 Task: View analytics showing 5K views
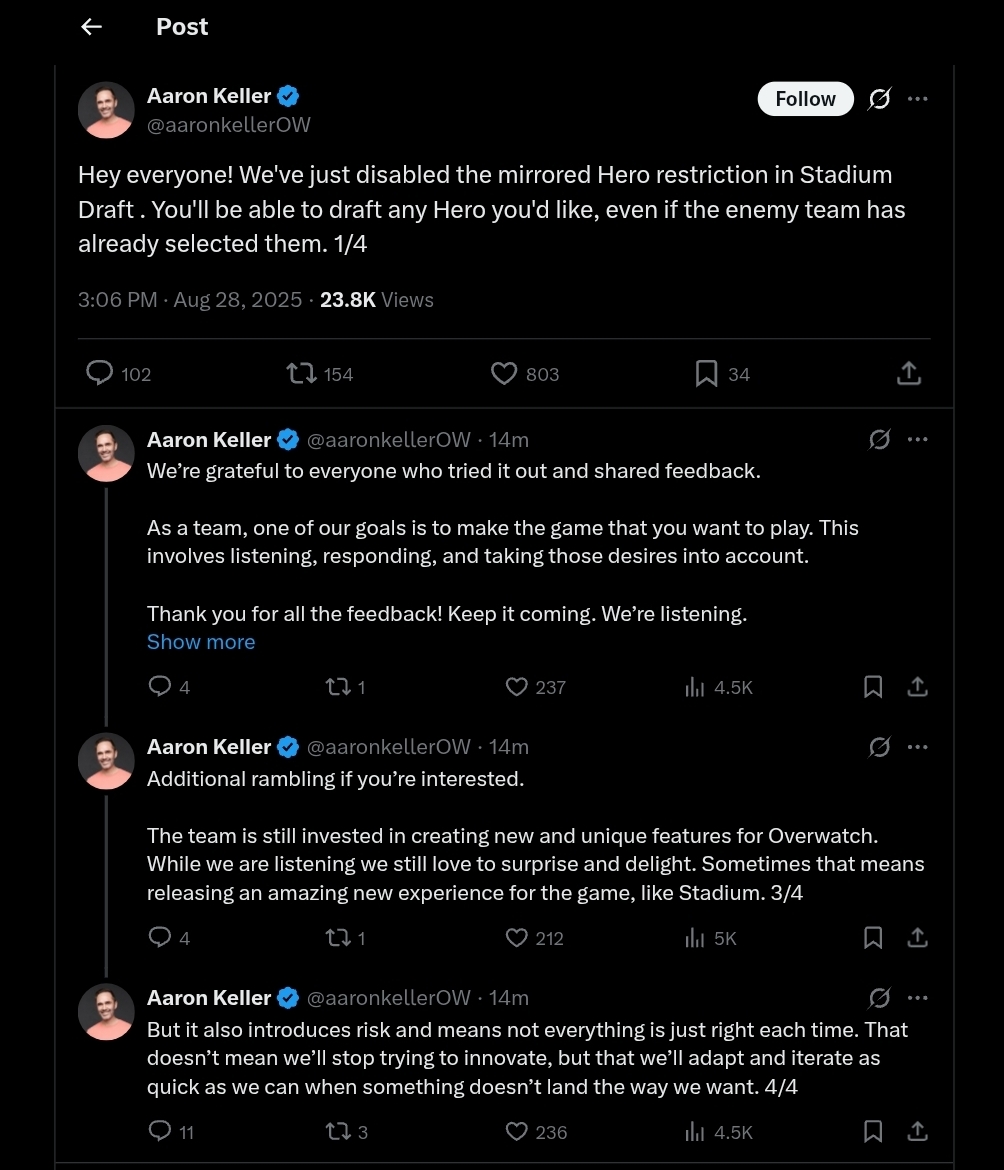click(x=710, y=938)
